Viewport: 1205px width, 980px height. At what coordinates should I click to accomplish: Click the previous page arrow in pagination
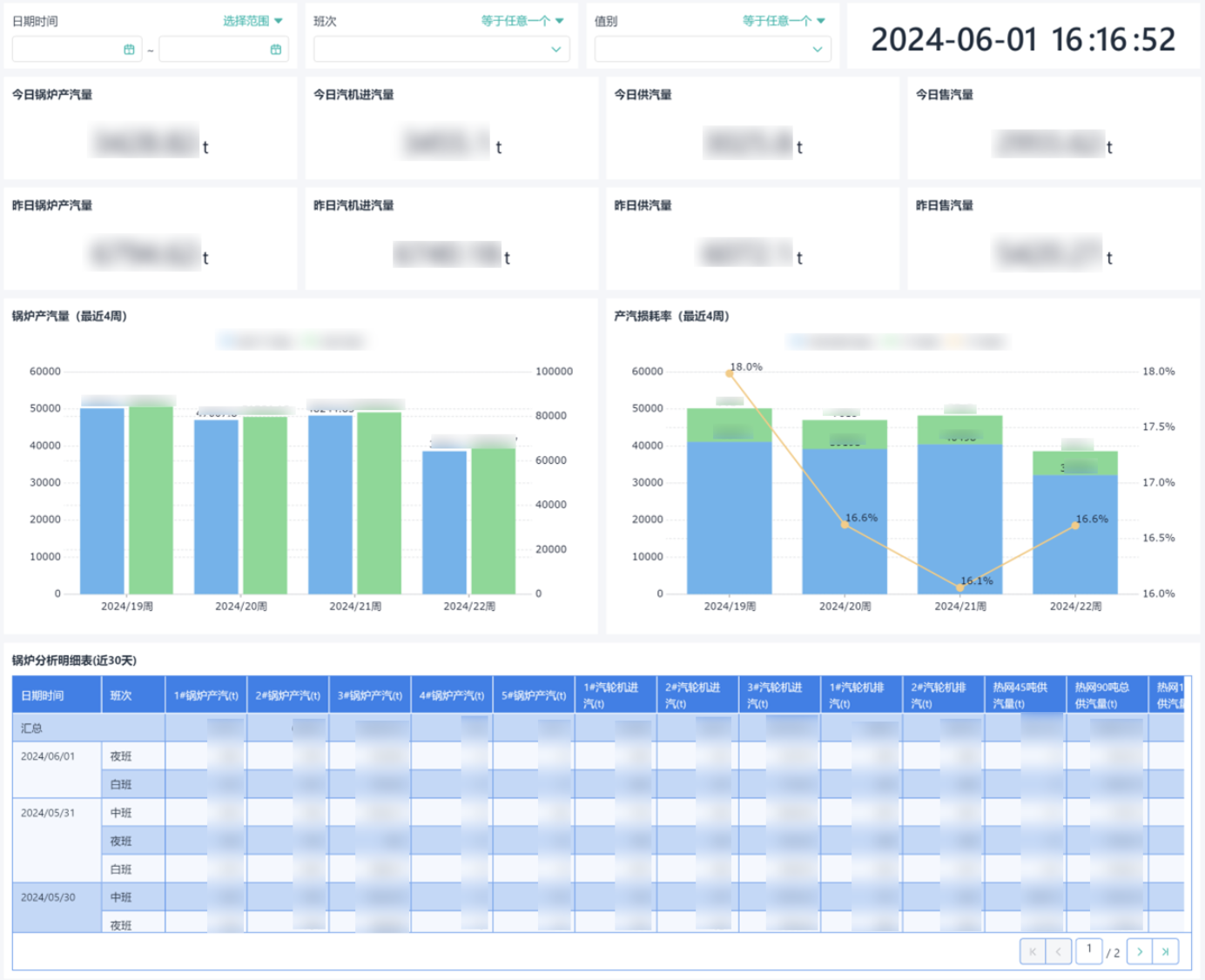point(1058,951)
